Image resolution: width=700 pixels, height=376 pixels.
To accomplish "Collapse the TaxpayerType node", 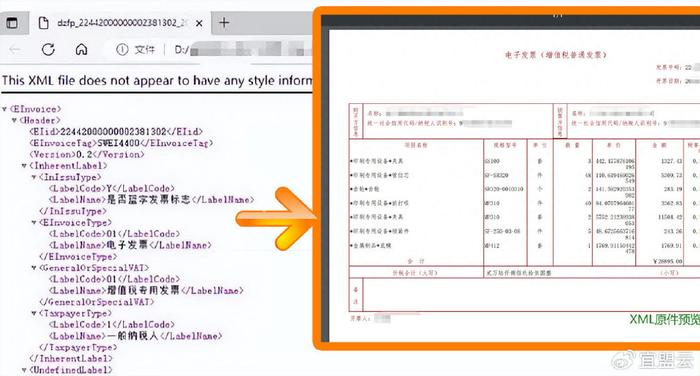I will click(x=34, y=313).
